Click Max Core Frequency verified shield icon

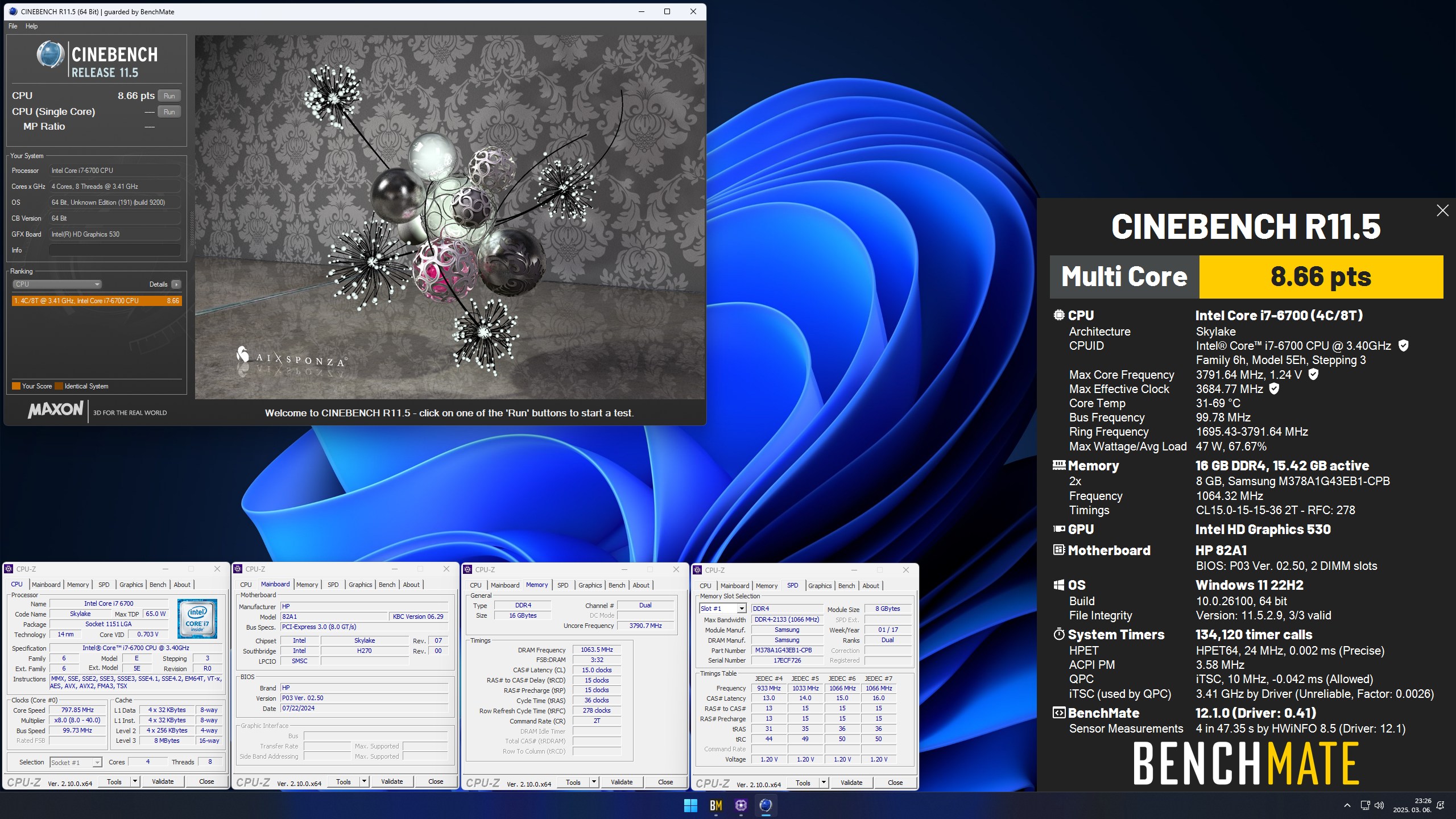(1313, 374)
